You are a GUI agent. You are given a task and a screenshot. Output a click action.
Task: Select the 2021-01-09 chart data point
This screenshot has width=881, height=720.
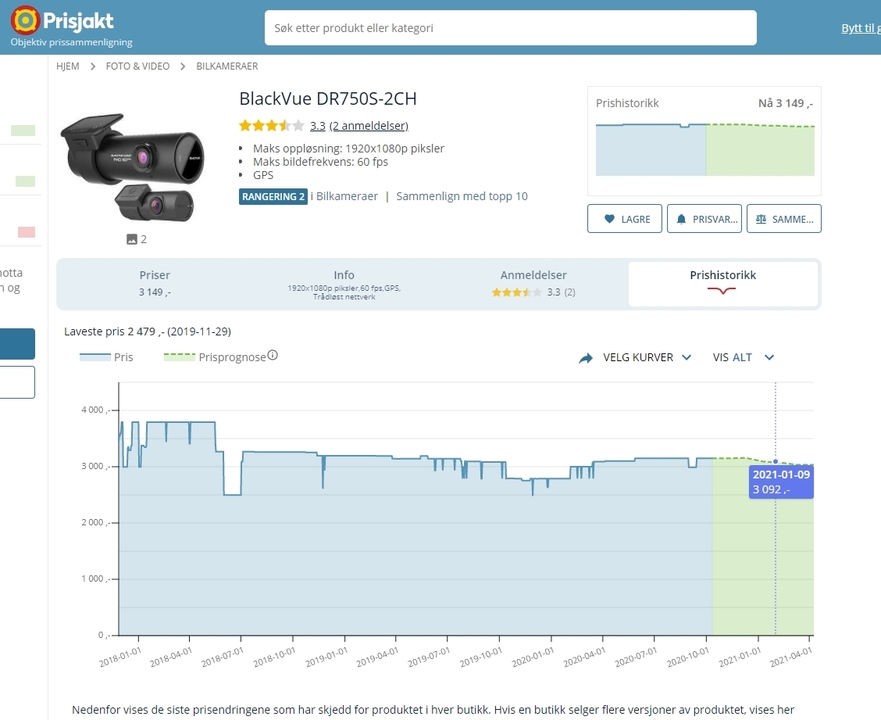coord(775,461)
